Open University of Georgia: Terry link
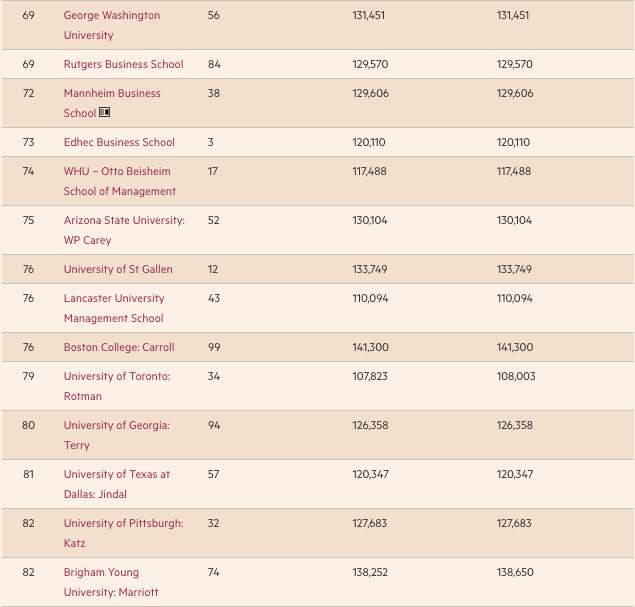Screen dimensions: 635x607 pos(117,435)
